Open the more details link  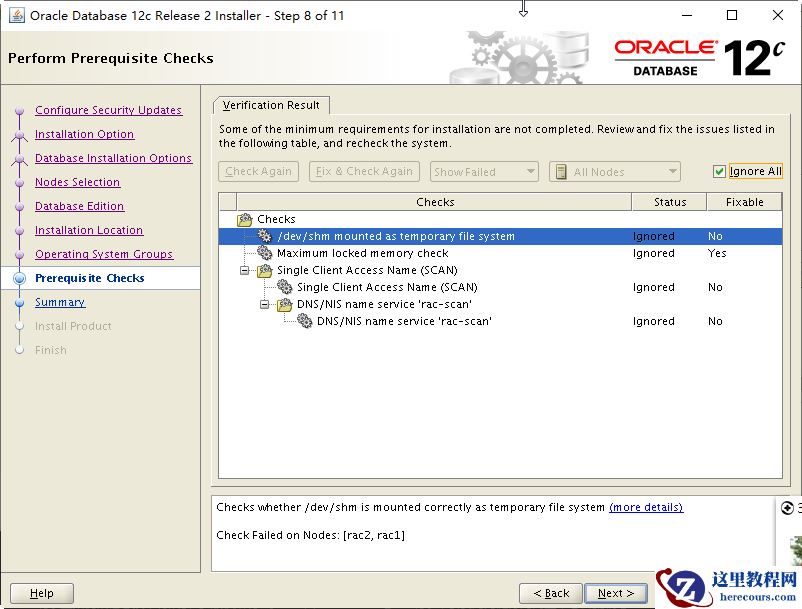point(646,507)
